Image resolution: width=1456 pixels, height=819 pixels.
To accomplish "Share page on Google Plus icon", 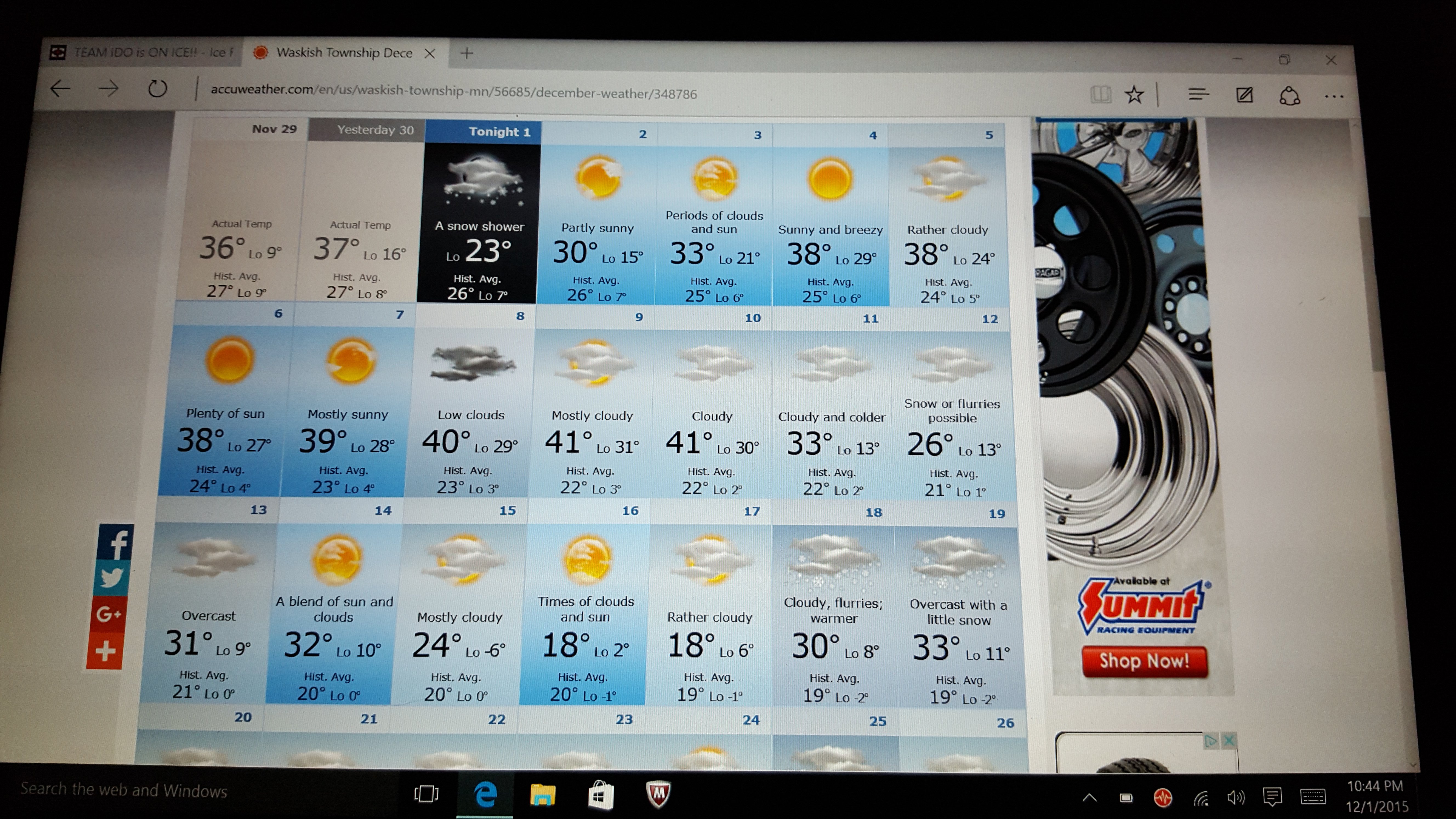I will click(108, 615).
